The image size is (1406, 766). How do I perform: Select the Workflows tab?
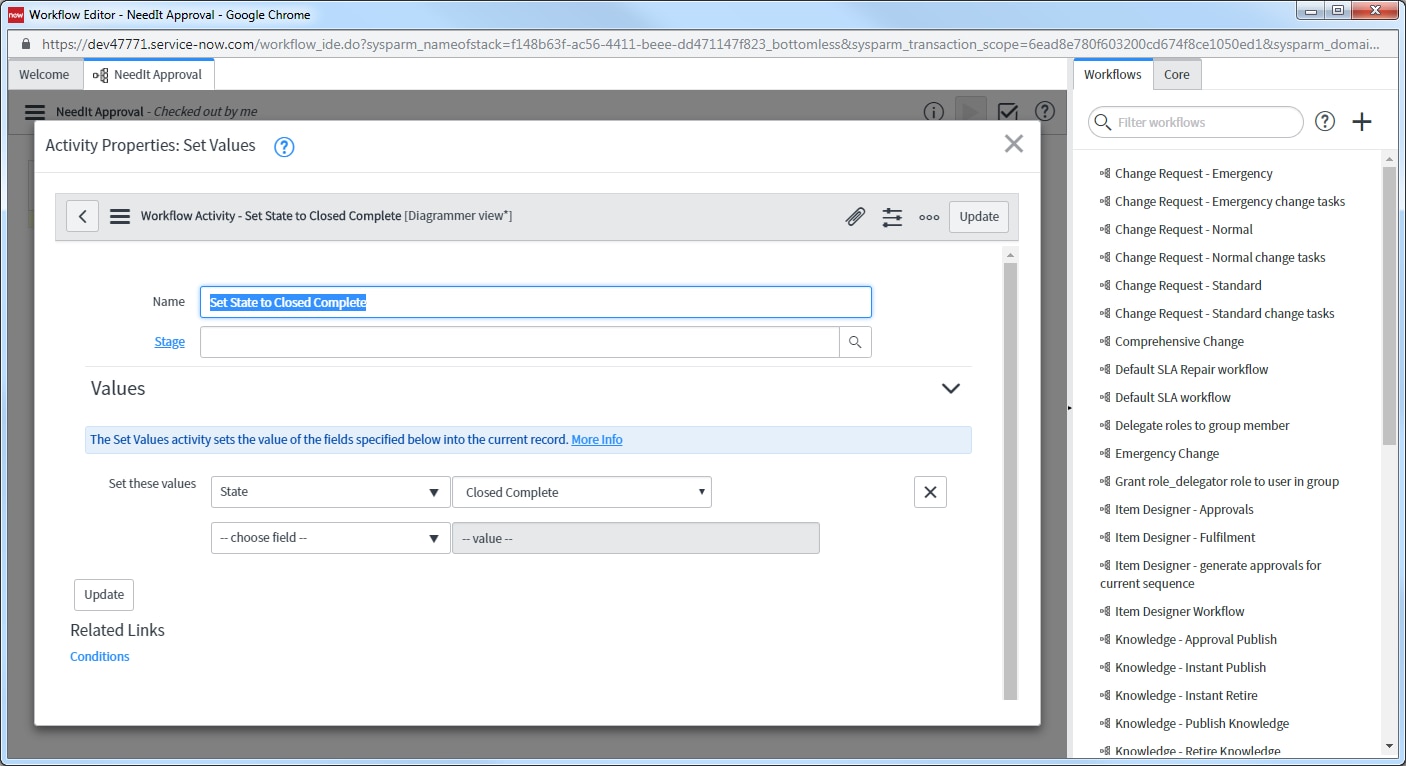pos(1112,74)
